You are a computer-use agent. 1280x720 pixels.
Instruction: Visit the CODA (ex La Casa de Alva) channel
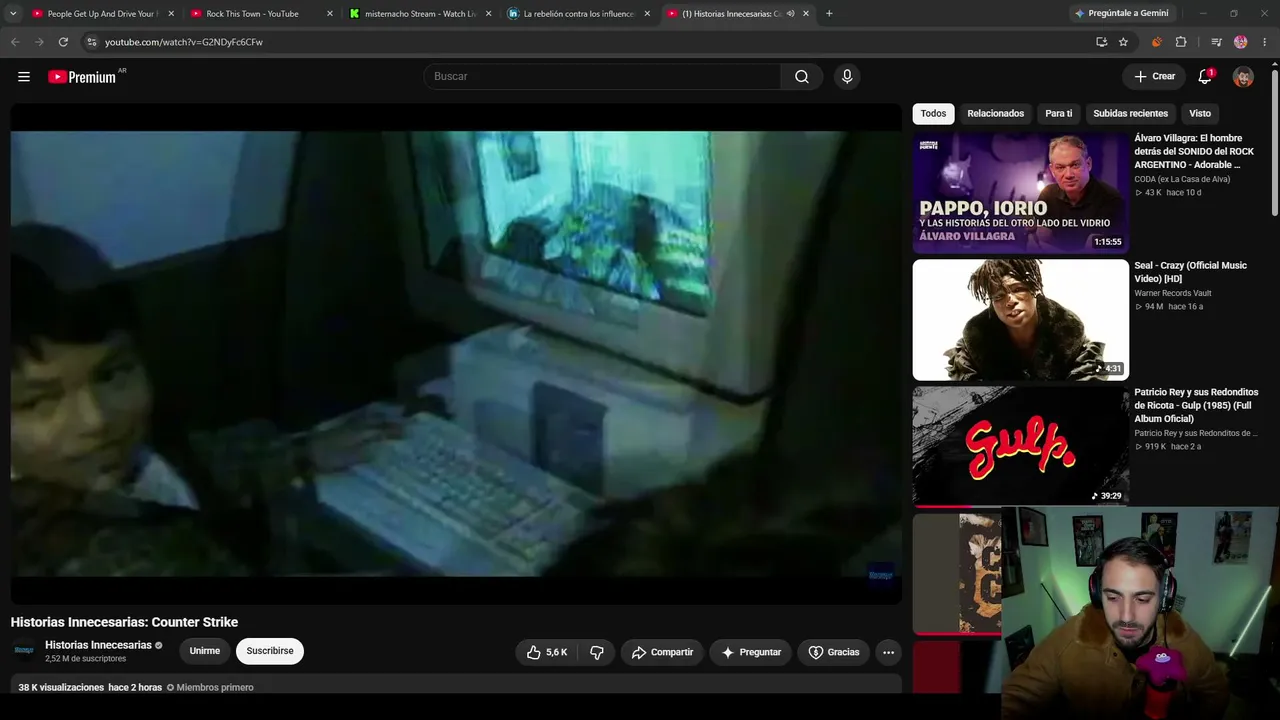point(1182,179)
